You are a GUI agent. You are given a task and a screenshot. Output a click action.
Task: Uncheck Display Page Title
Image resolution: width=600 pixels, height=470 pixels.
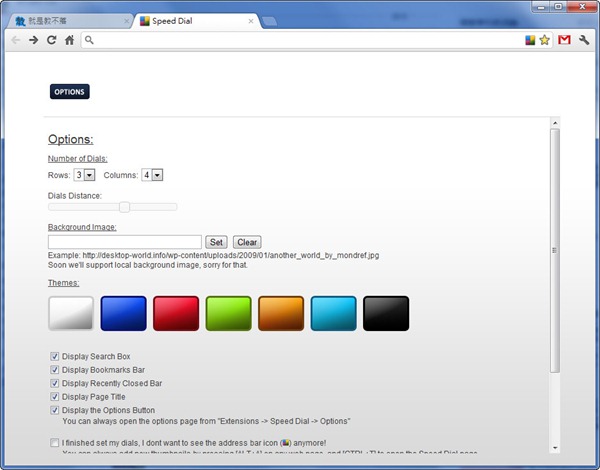[55, 397]
